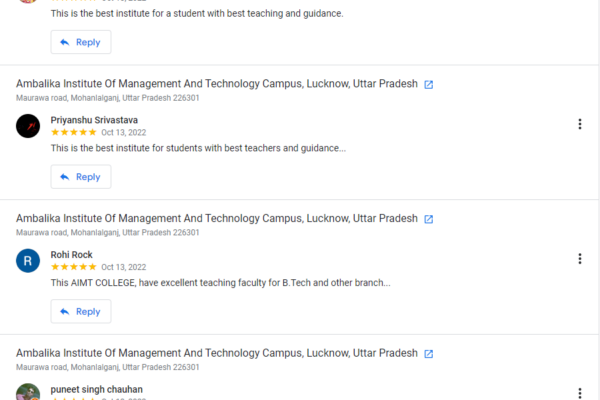The height and width of the screenshot is (400, 600).
Task: Click Priyanshu Srivastava's profile avatar
Action: [28, 126]
